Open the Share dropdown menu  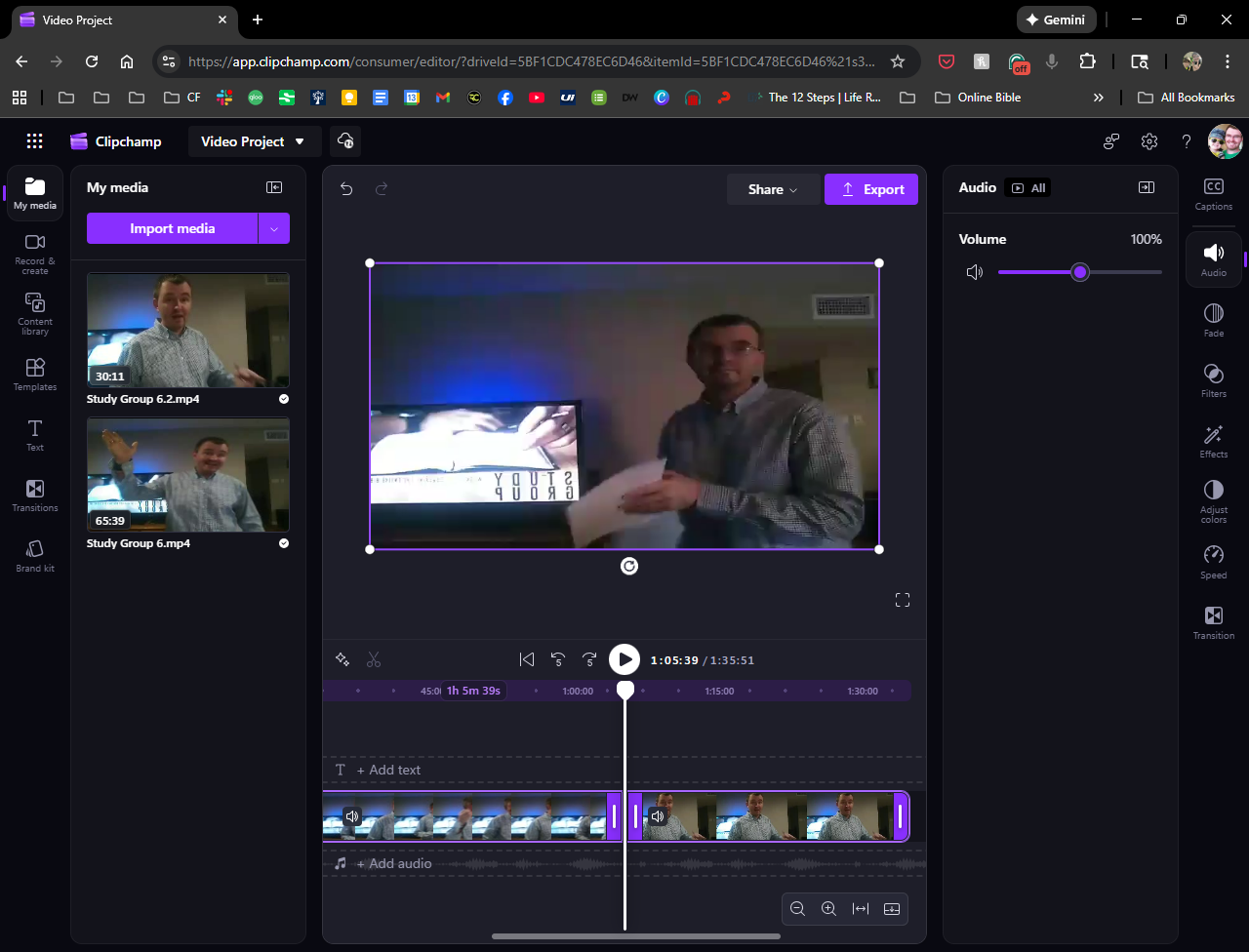pyautogui.click(x=772, y=189)
